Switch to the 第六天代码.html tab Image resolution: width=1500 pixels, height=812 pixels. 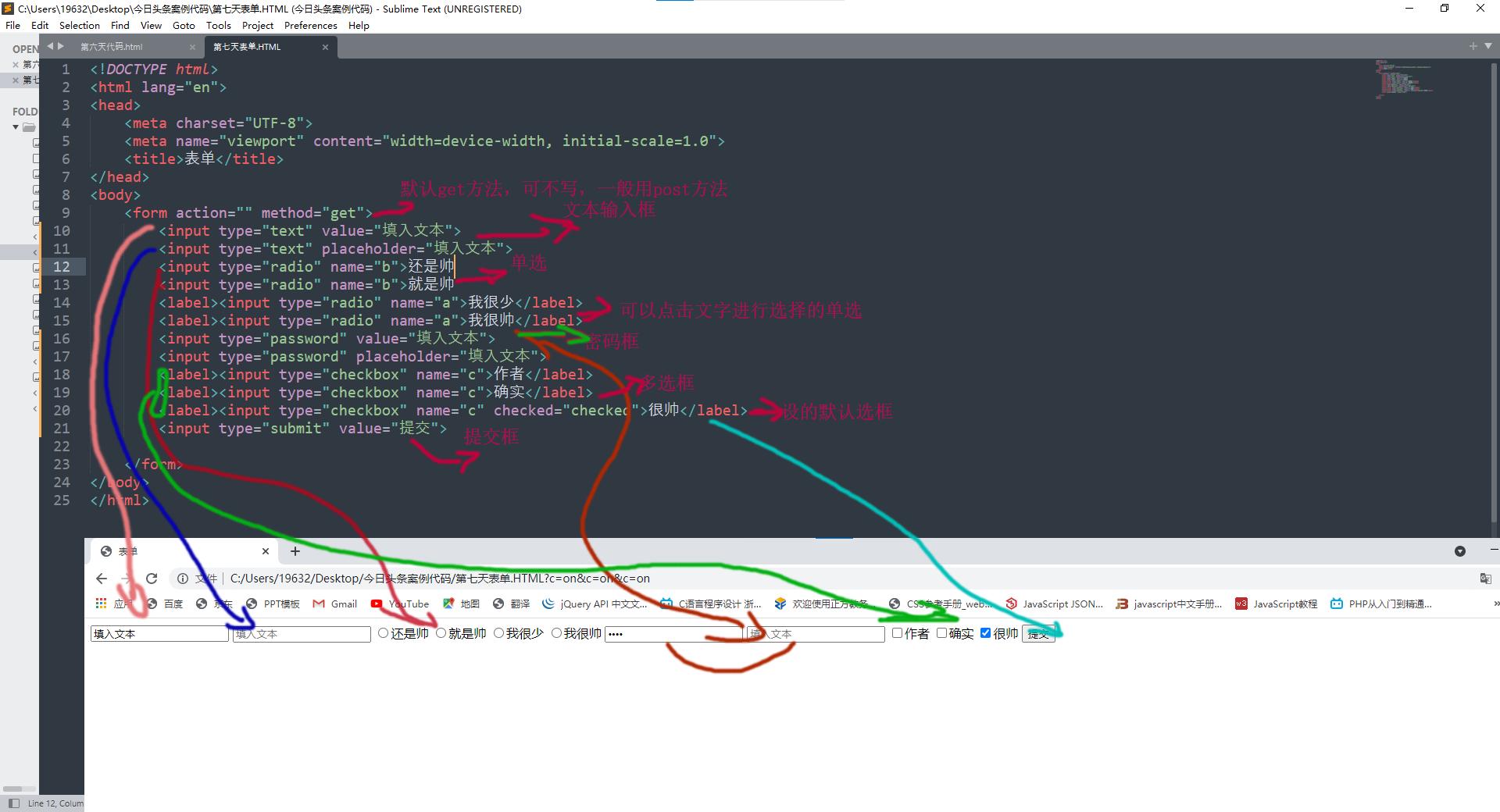pyautogui.click(x=112, y=47)
